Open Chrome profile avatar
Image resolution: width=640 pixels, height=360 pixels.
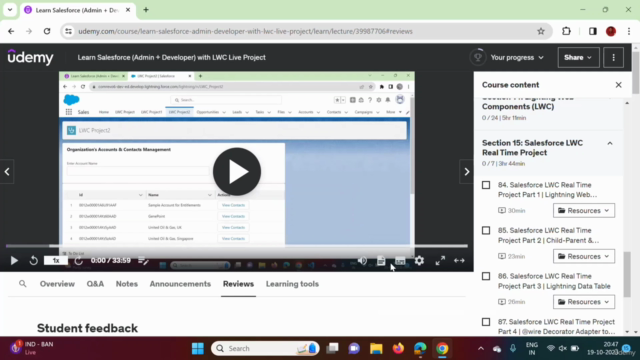click(611, 31)
